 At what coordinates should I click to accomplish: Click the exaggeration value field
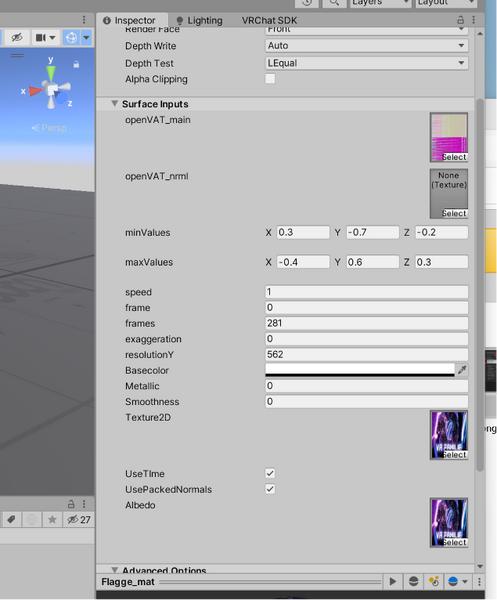pos(367,339)
